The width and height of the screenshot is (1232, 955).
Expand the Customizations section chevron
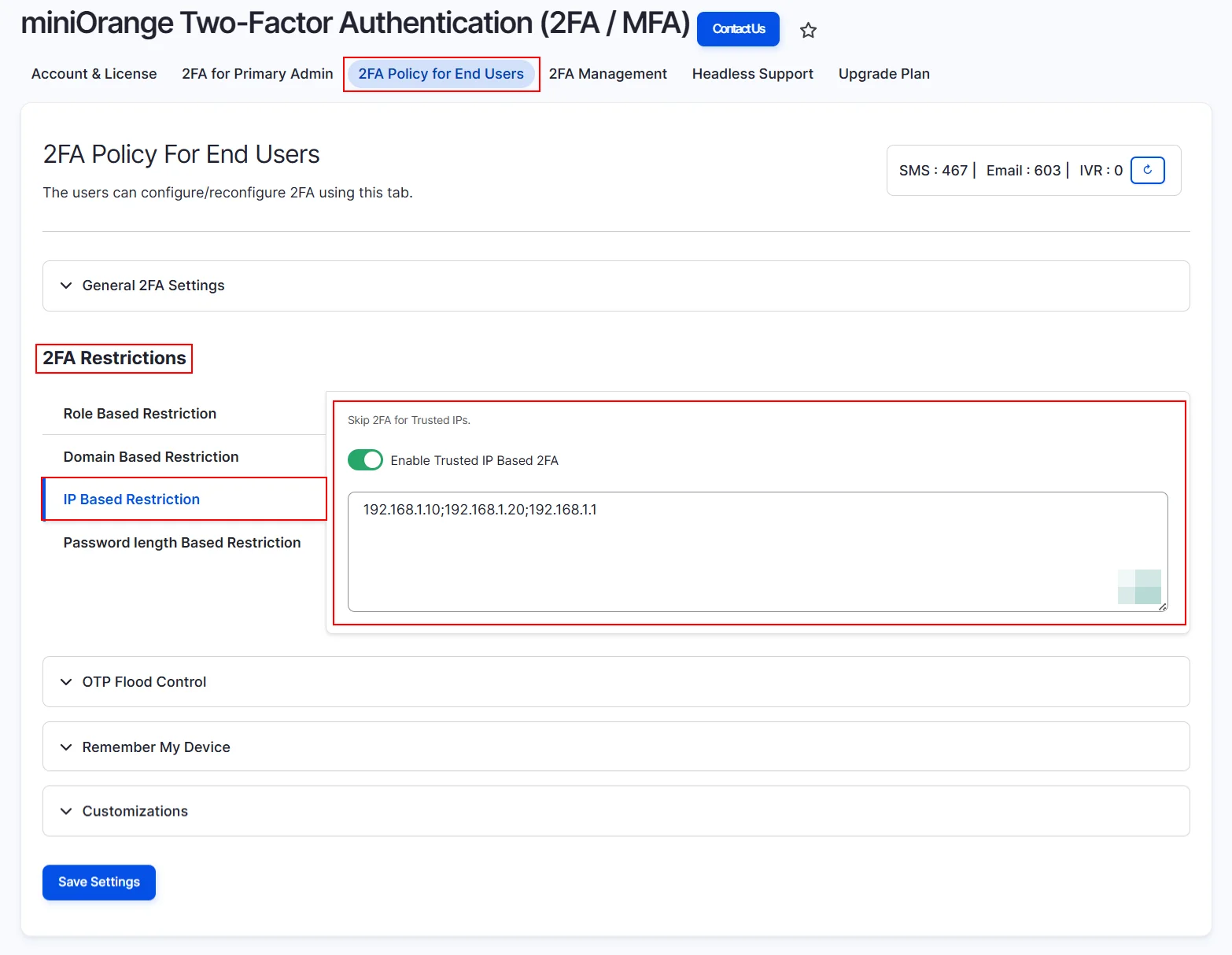click(66, 811)
